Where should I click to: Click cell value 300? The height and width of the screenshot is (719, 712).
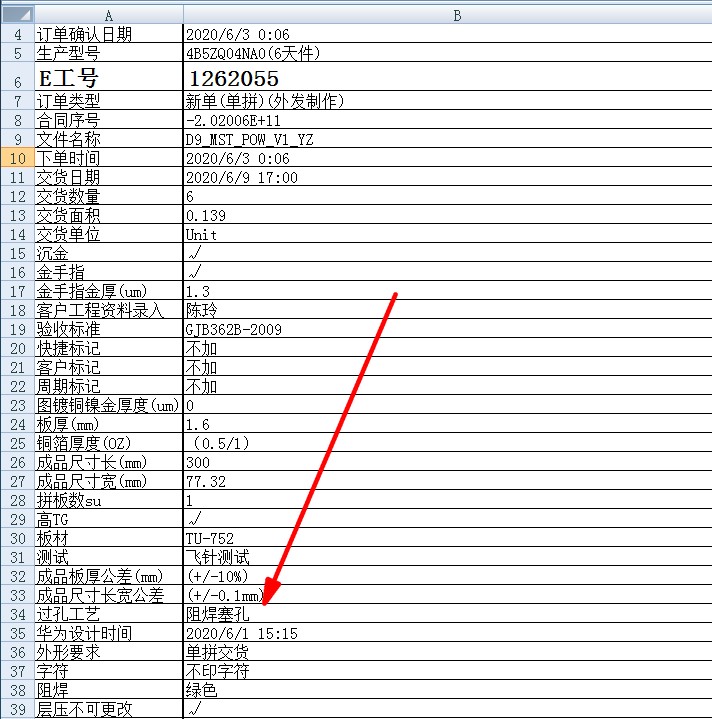coord(447,463)
